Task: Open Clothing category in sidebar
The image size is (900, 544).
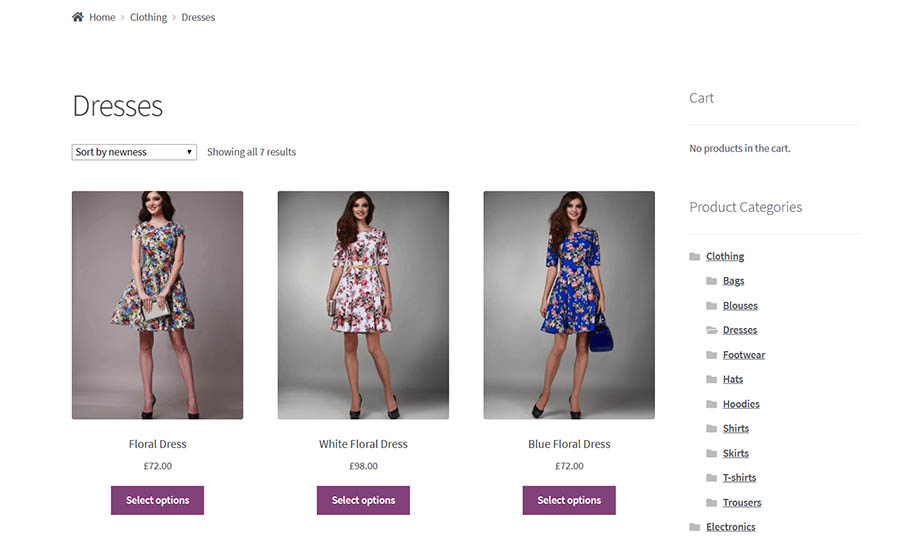Action: click(x=725, y=257)
